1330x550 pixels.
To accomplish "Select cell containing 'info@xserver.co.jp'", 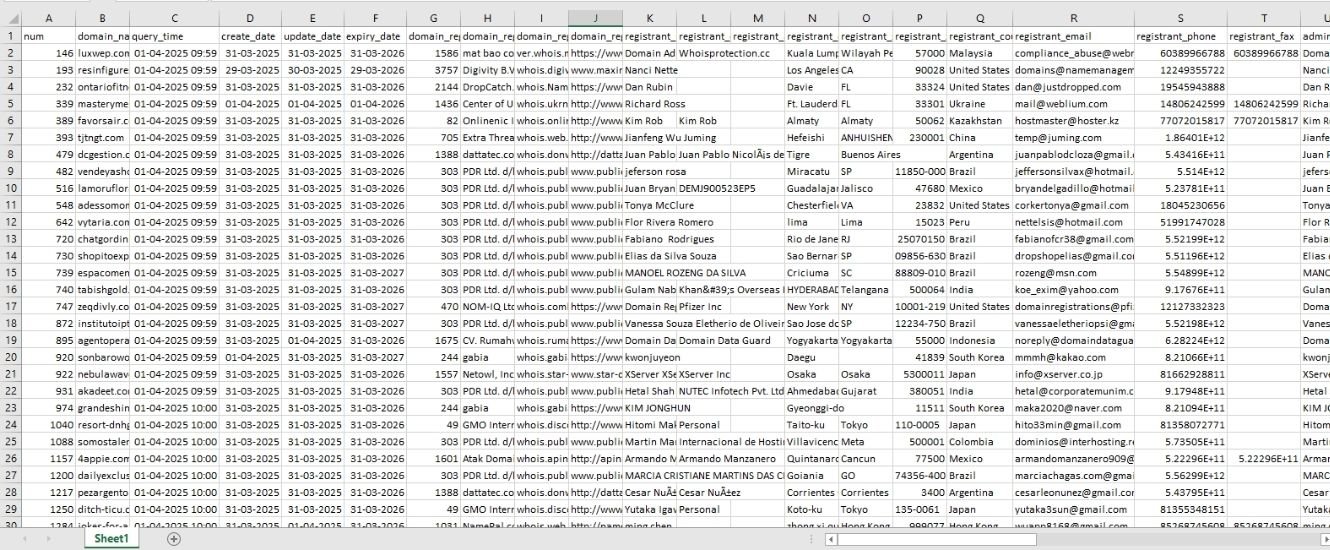I will pyautogui.click(x=1073, y=375).
